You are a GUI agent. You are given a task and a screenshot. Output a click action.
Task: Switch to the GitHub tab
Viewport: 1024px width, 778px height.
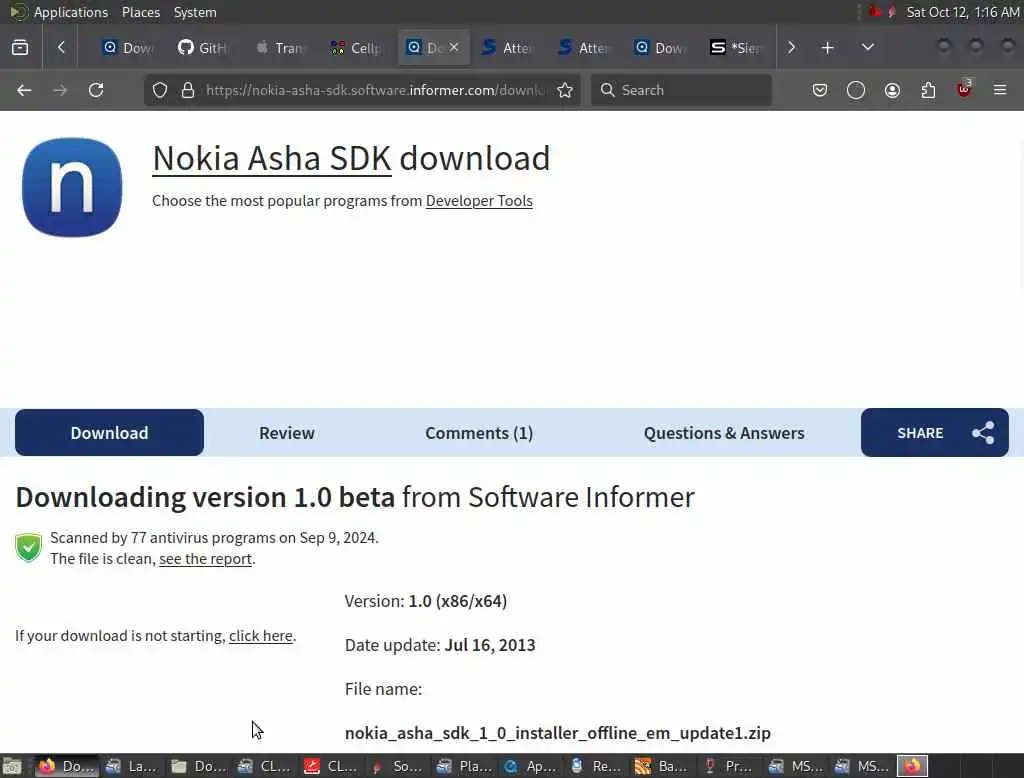(x=202, y=47)
